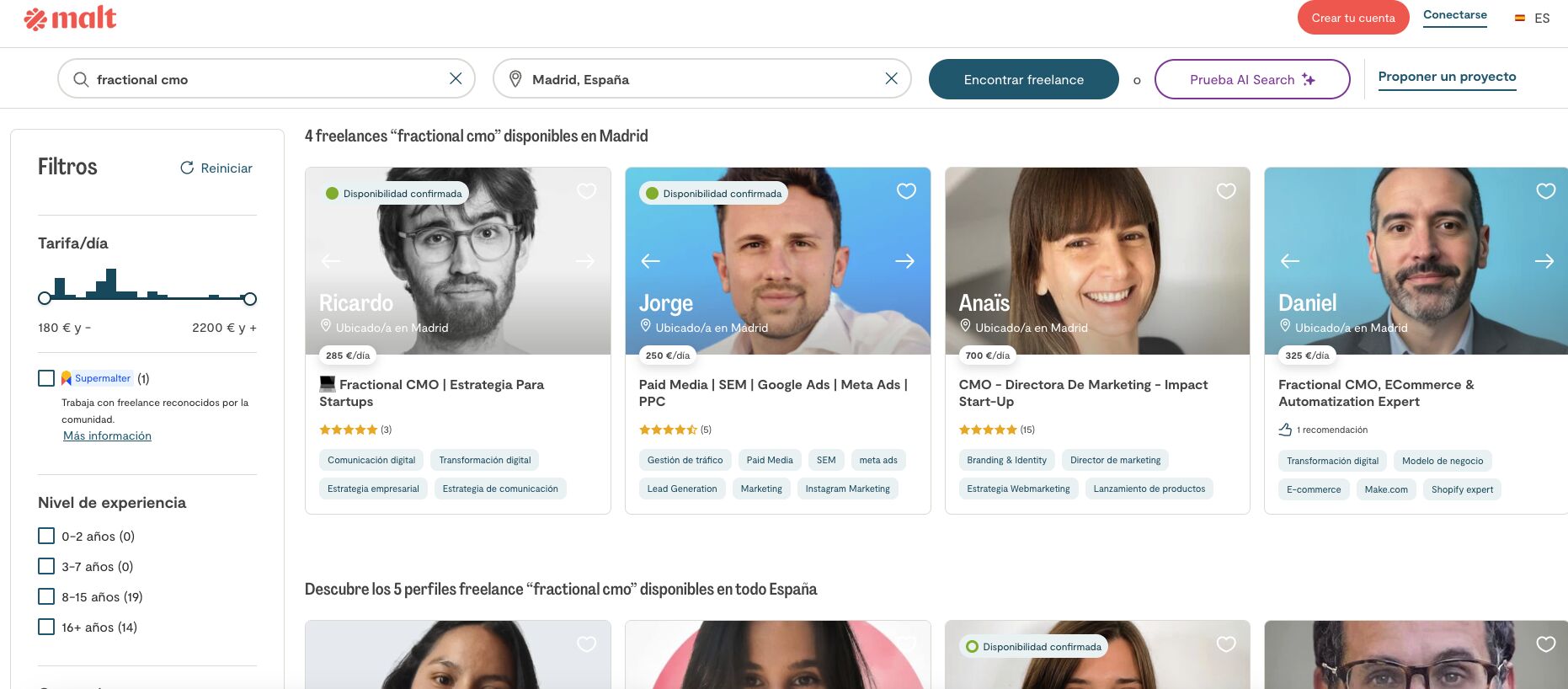
Task: Heart the fourth profile in the España section
Action: 1546,644
